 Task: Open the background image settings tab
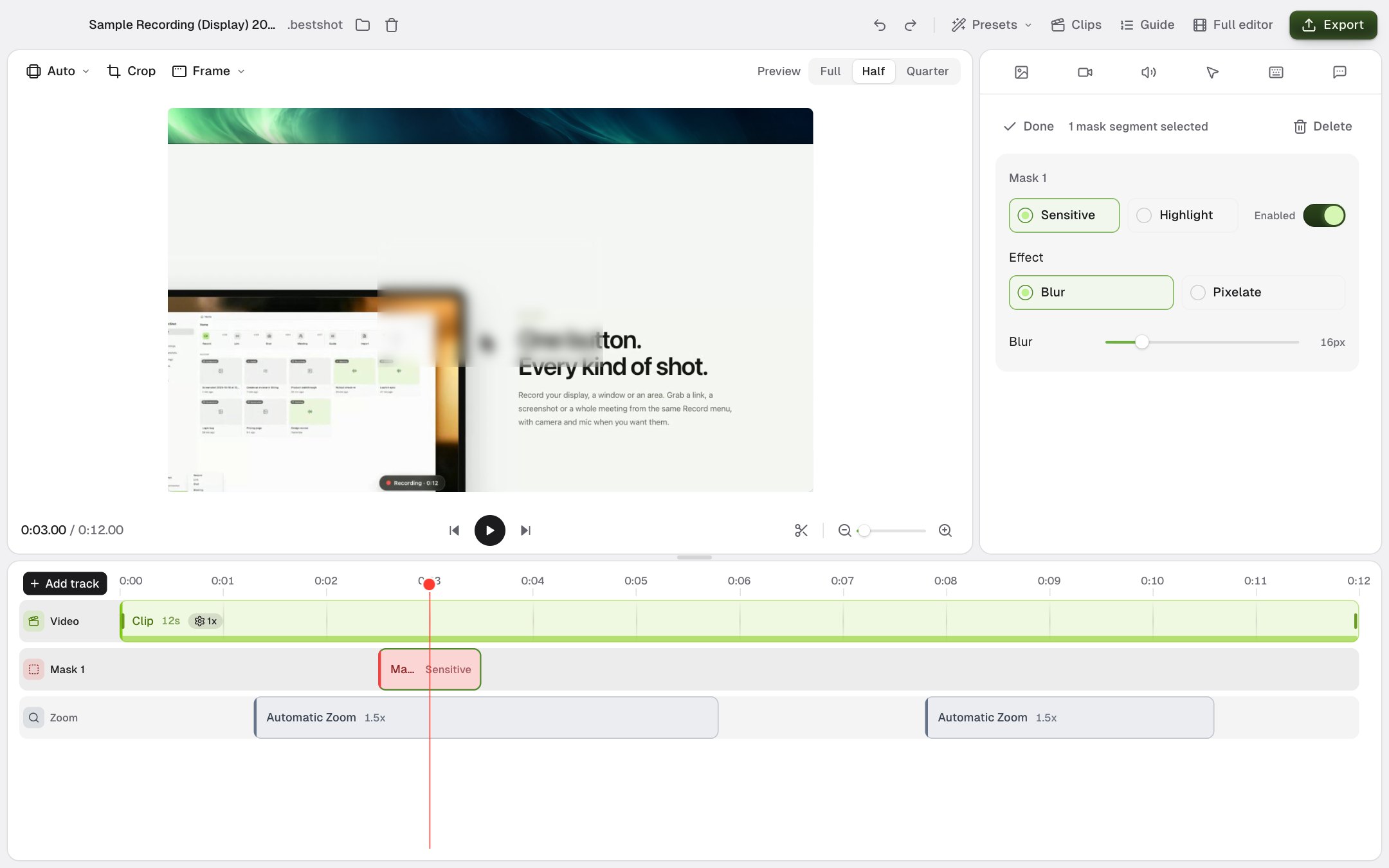1021,72
